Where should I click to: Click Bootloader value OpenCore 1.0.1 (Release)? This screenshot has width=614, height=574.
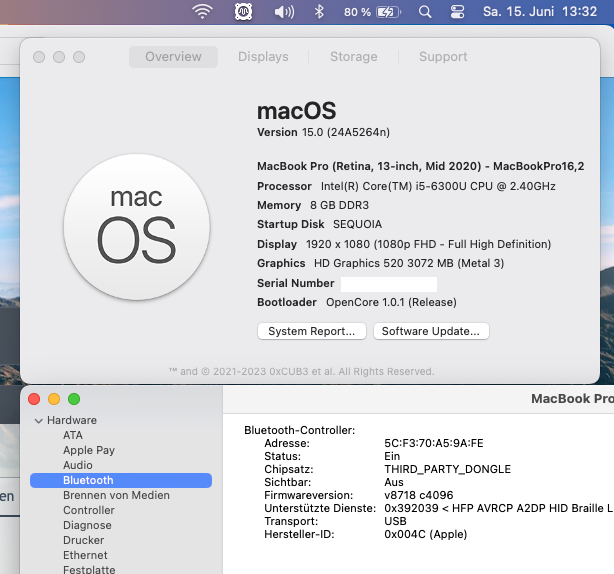click(391, 302)
